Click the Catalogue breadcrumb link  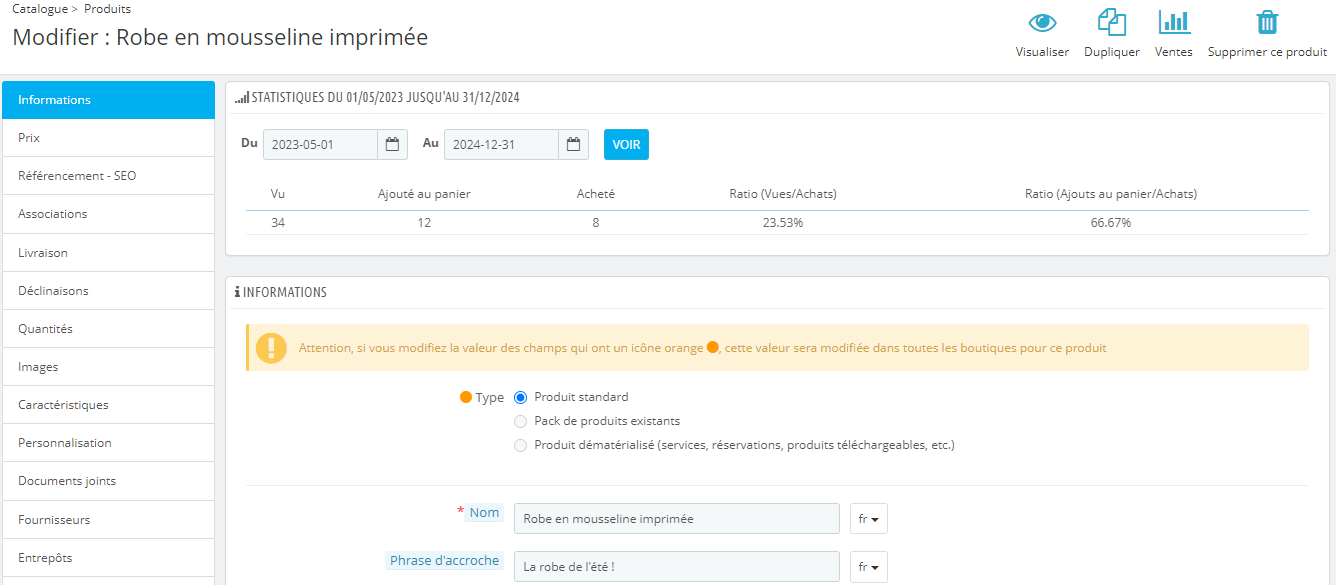(40, 9)
